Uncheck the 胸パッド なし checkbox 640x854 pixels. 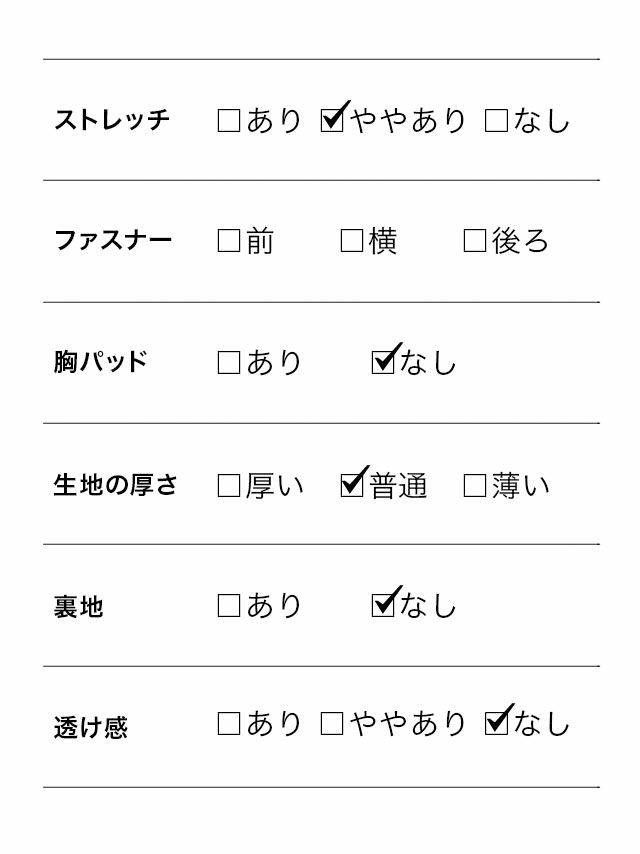tap(383, 362)
